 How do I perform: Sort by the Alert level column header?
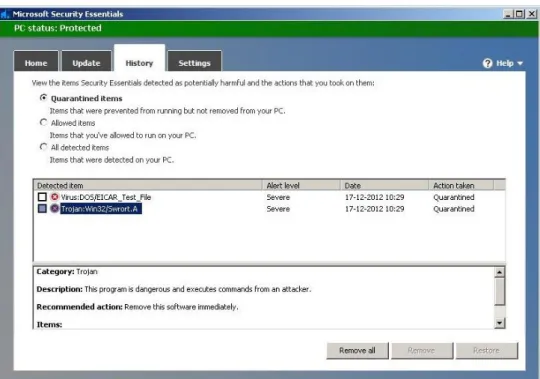tap(301, 186)
